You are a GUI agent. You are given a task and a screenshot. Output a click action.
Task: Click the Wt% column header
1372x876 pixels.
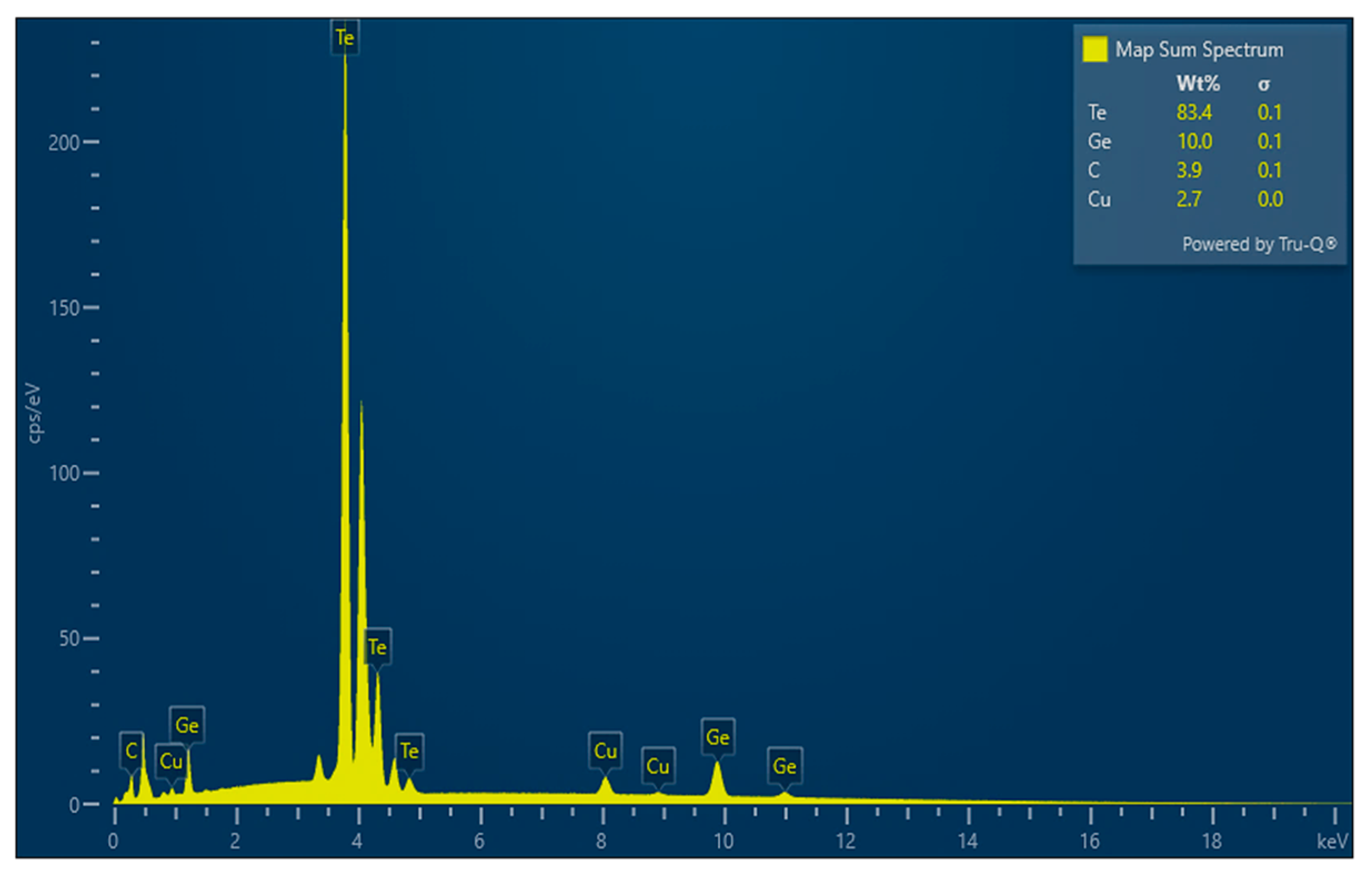coord(1198,84)
